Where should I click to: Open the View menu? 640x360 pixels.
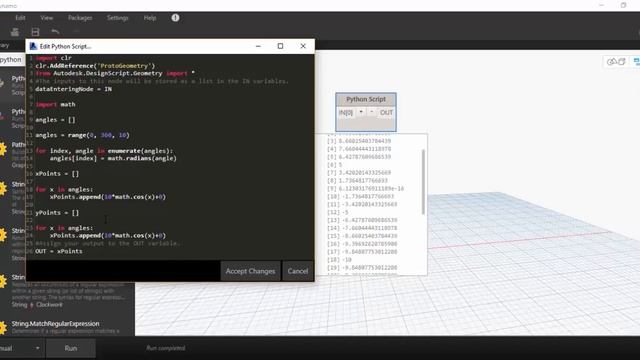pyautogui.click(x=47, y=18)
